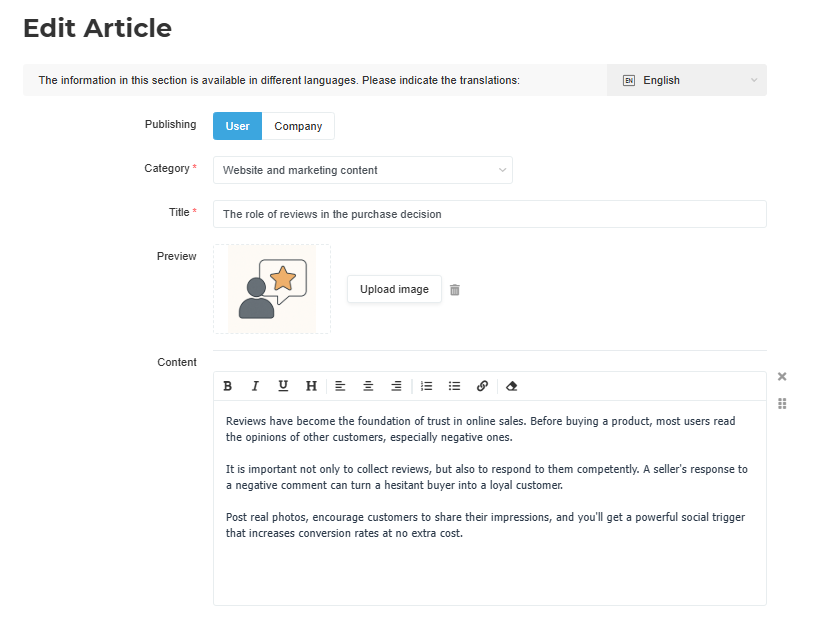Remove the content block with X icon
Screen dimensions: 819x623
click(x=782, y=377)
